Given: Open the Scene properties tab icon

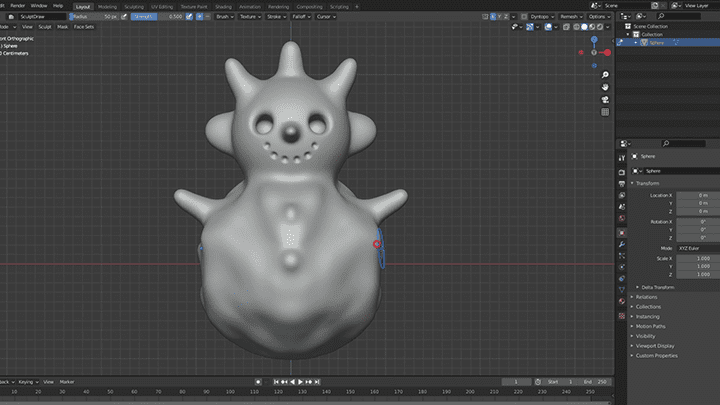Looking at the screenshot, I should (x=622, y=207).
